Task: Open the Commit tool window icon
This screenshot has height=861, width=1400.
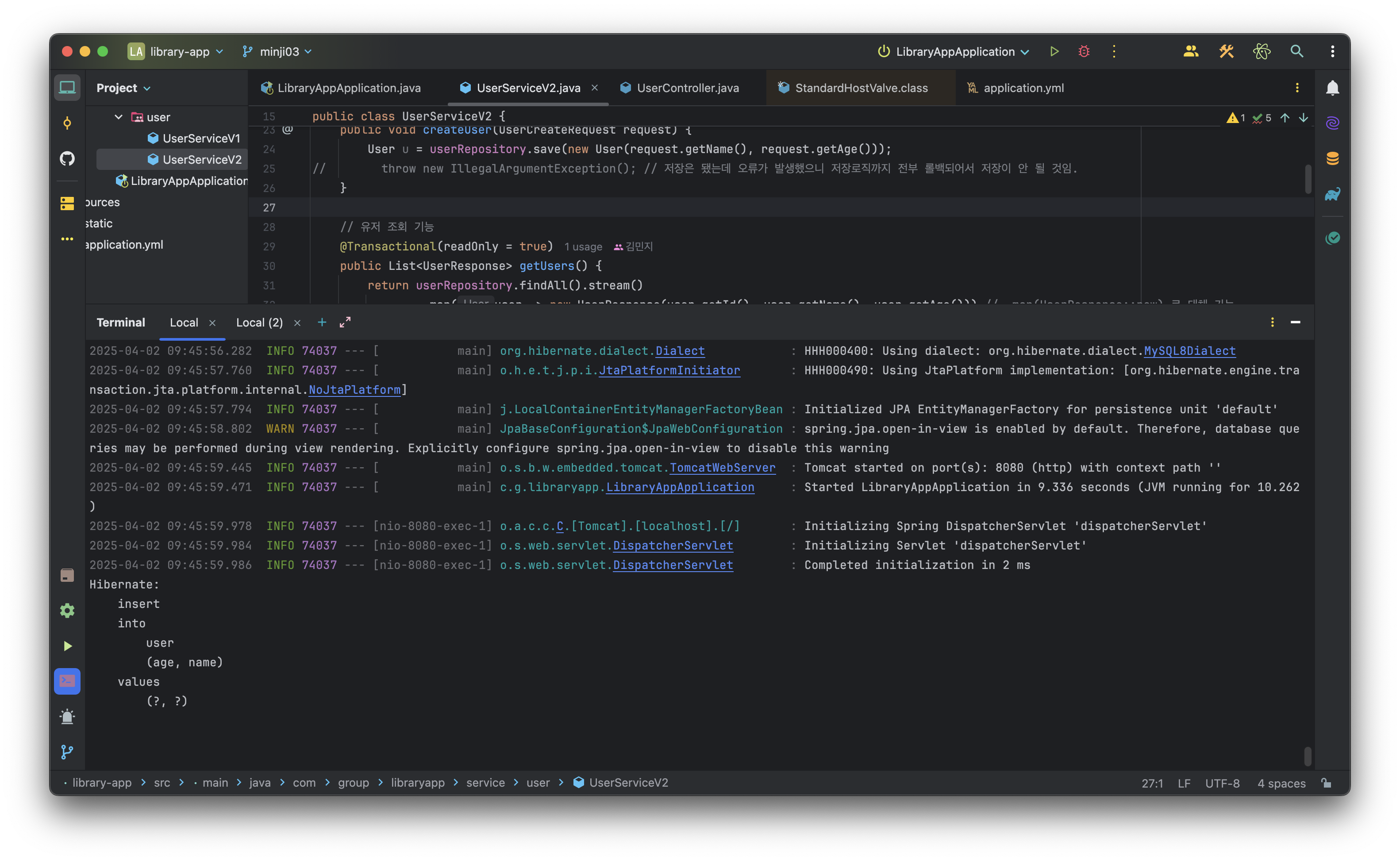Action: pos(67,123)
